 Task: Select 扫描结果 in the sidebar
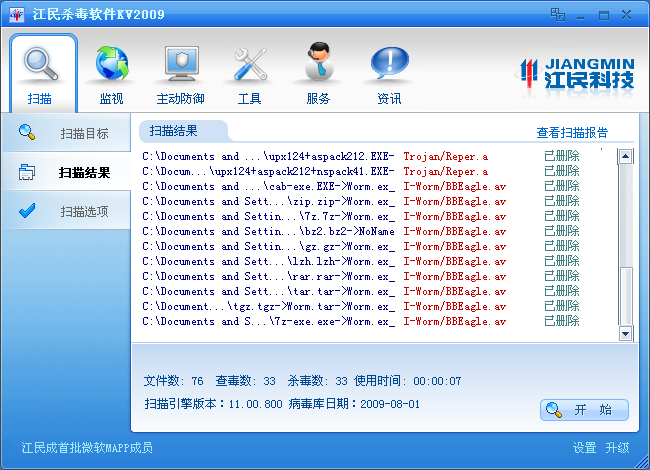[x=66, y=172]
